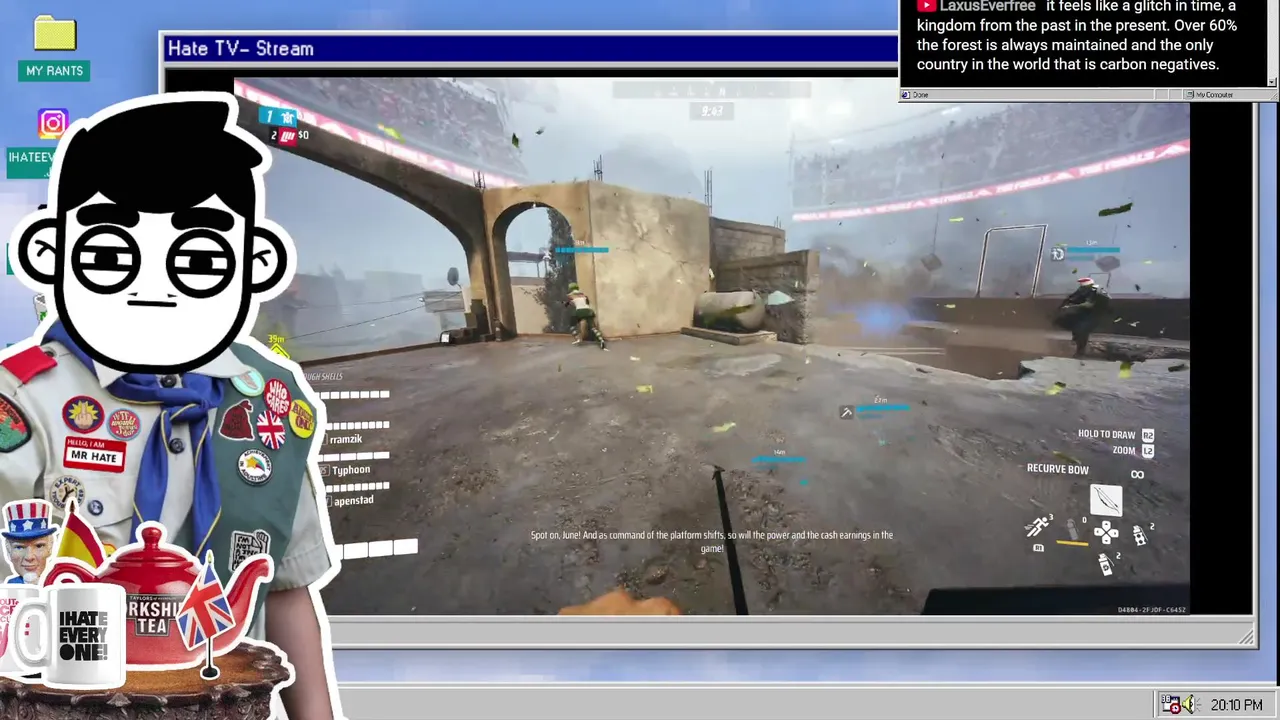Click the announcer subtitle text
Viewport: 1280px width, 720px height.
pos(712,541)
